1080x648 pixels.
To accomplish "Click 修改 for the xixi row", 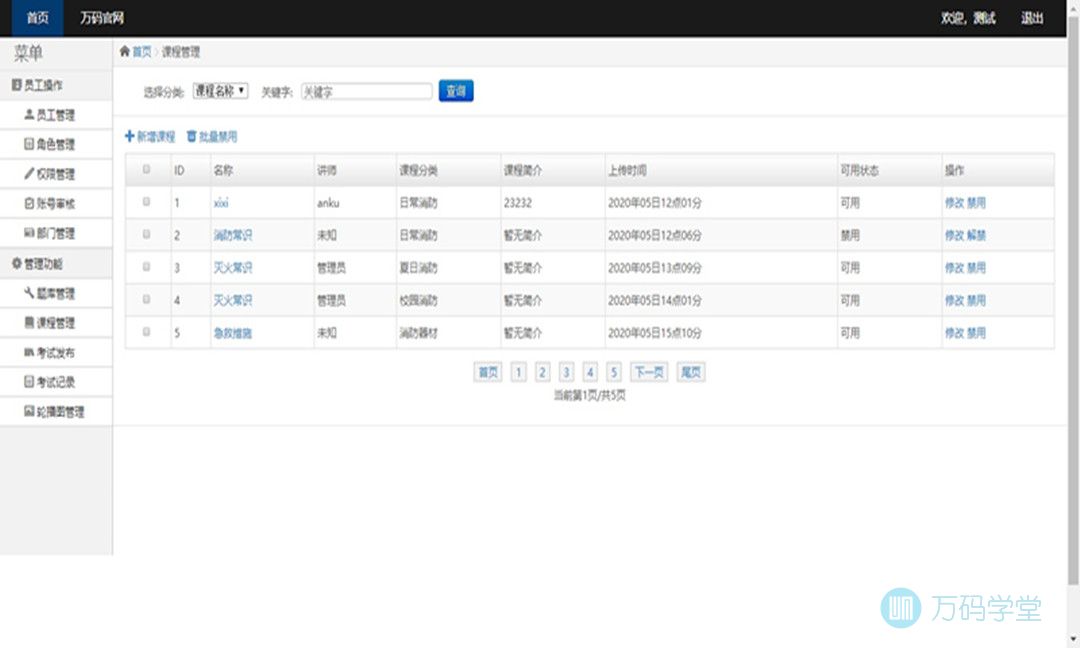I will [x=954, y=202].
